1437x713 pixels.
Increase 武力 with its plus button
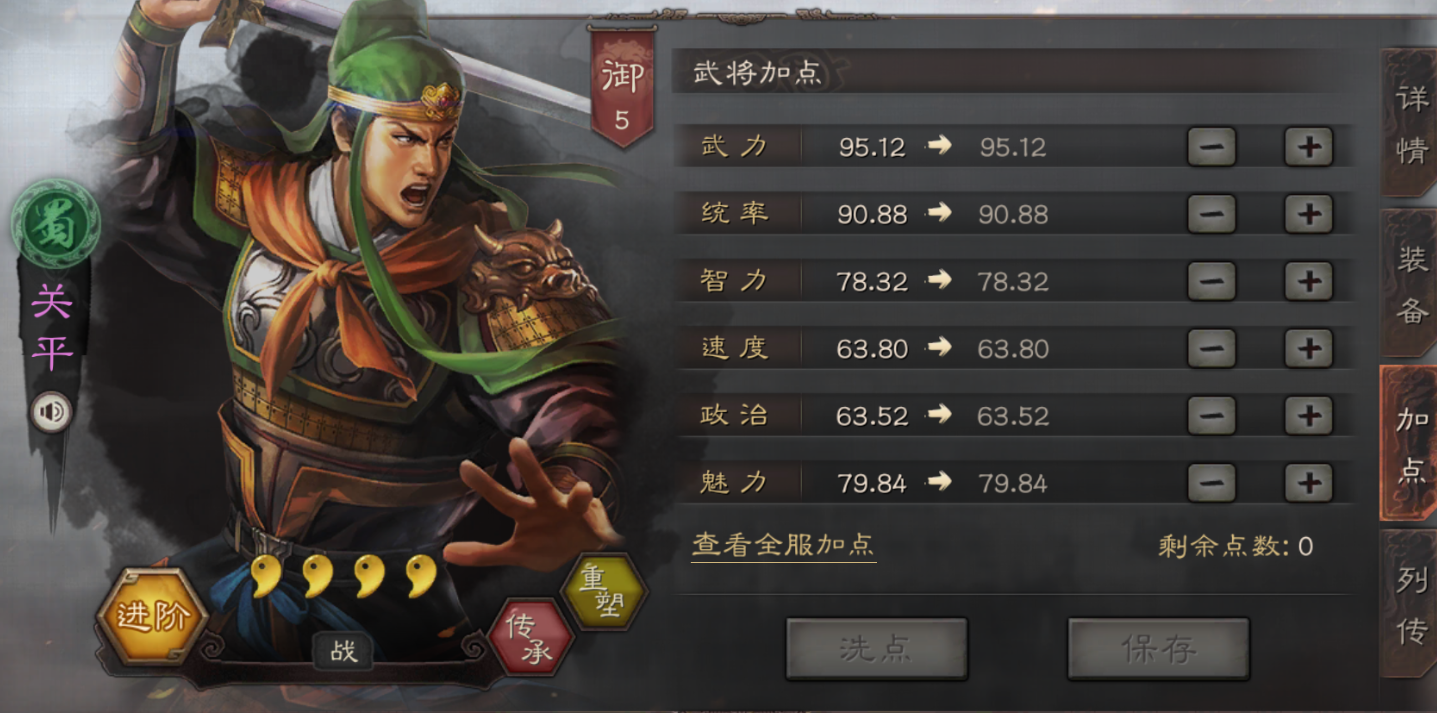click(x=1308, y=147)
